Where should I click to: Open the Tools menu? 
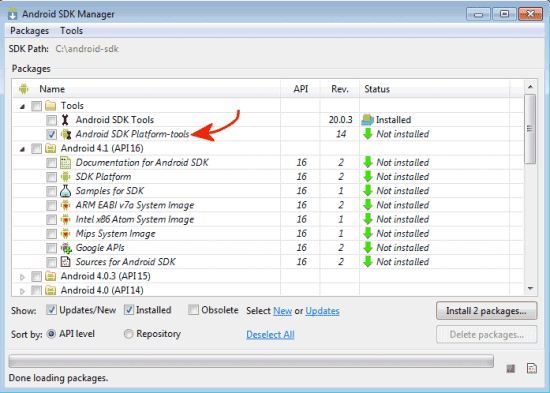[71, 31]
